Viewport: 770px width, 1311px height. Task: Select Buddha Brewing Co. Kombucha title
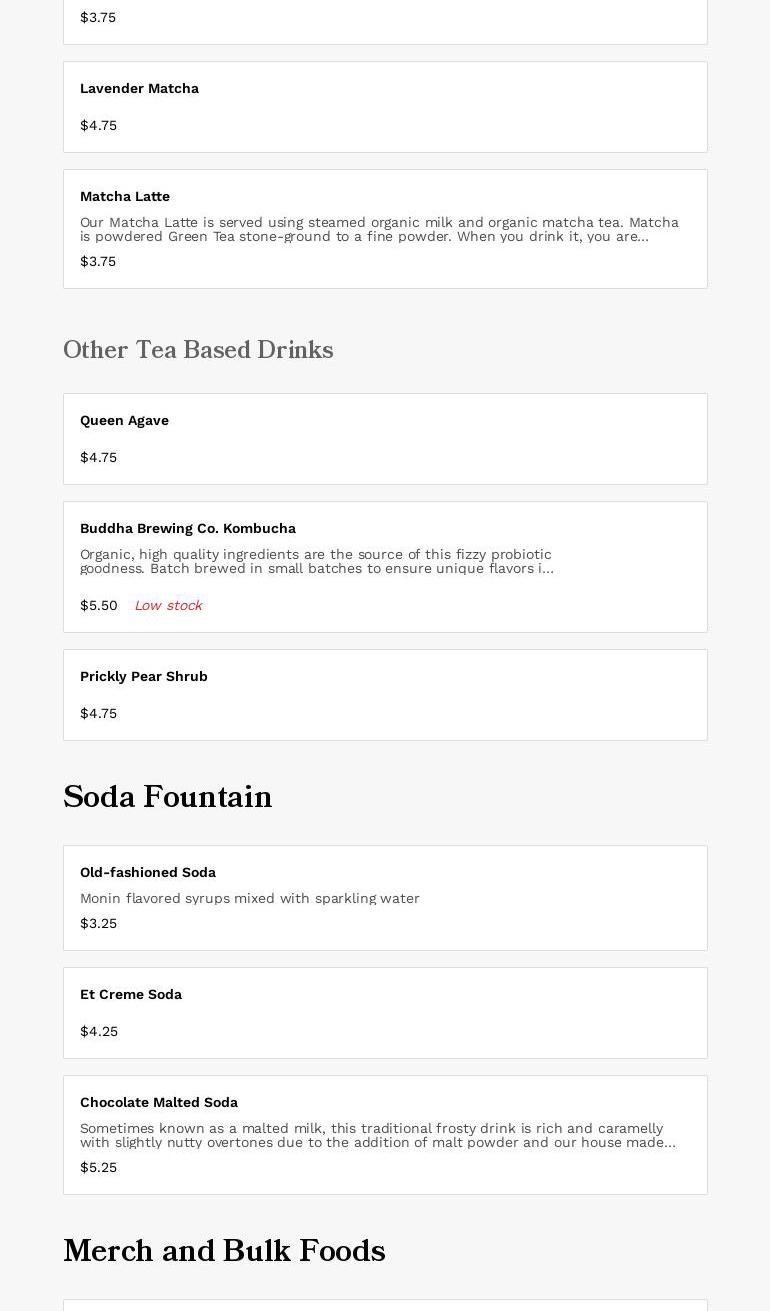point(188,529)
